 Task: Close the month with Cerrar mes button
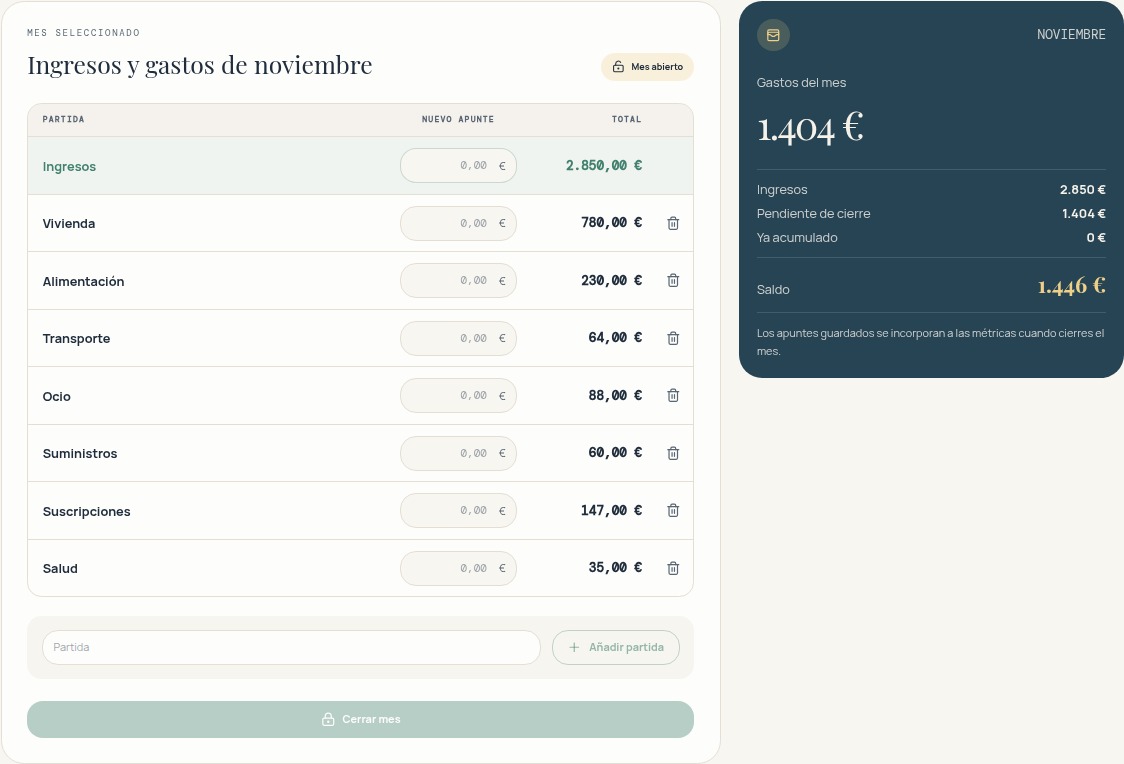[x=361, y=720]
